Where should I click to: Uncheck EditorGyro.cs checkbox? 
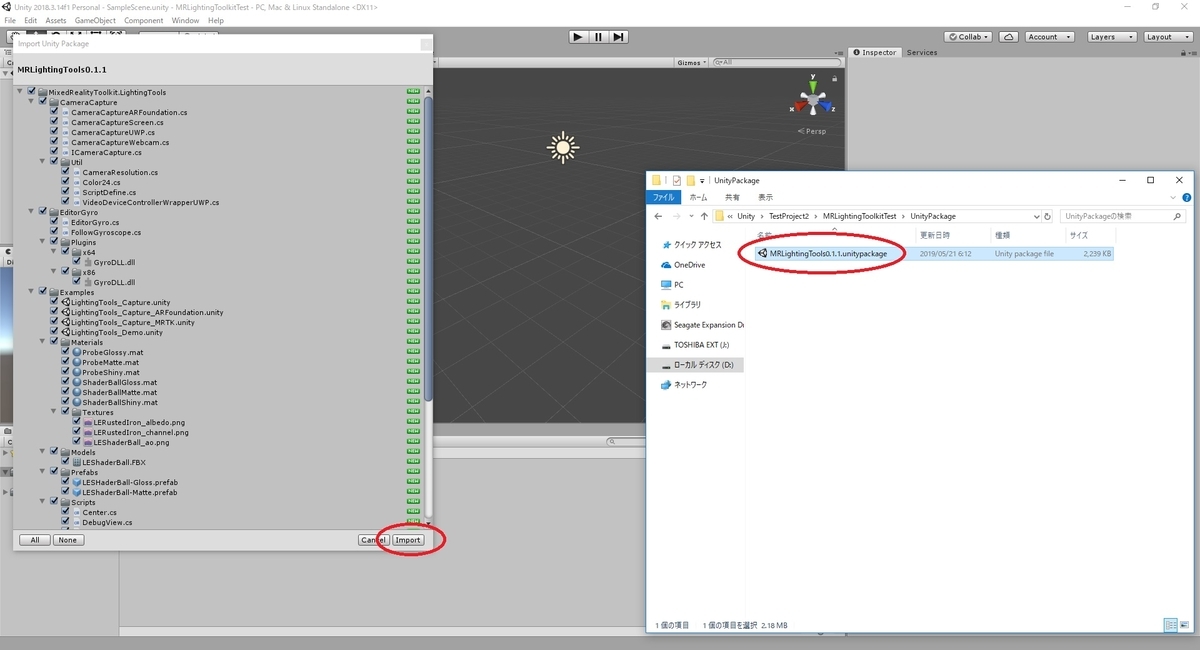point(54,222)
